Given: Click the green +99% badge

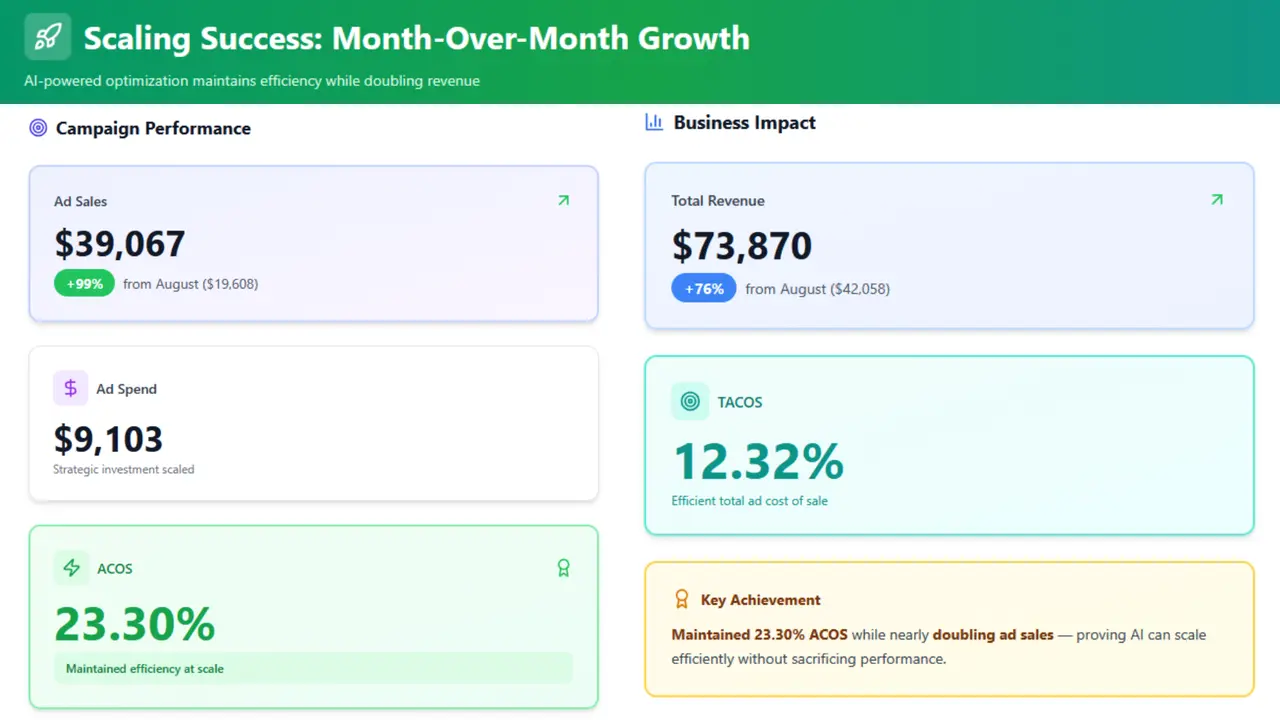Looking at the screenshot, I should pos(85,284).
